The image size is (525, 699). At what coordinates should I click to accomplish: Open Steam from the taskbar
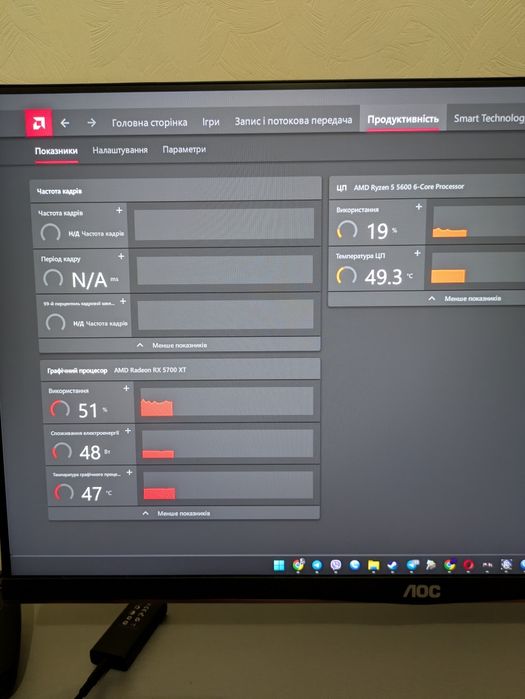[392, 565]
